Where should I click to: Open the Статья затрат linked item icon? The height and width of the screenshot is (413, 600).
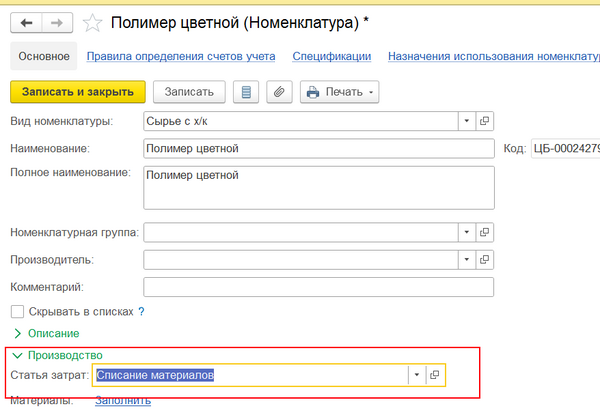coord(434,375)
